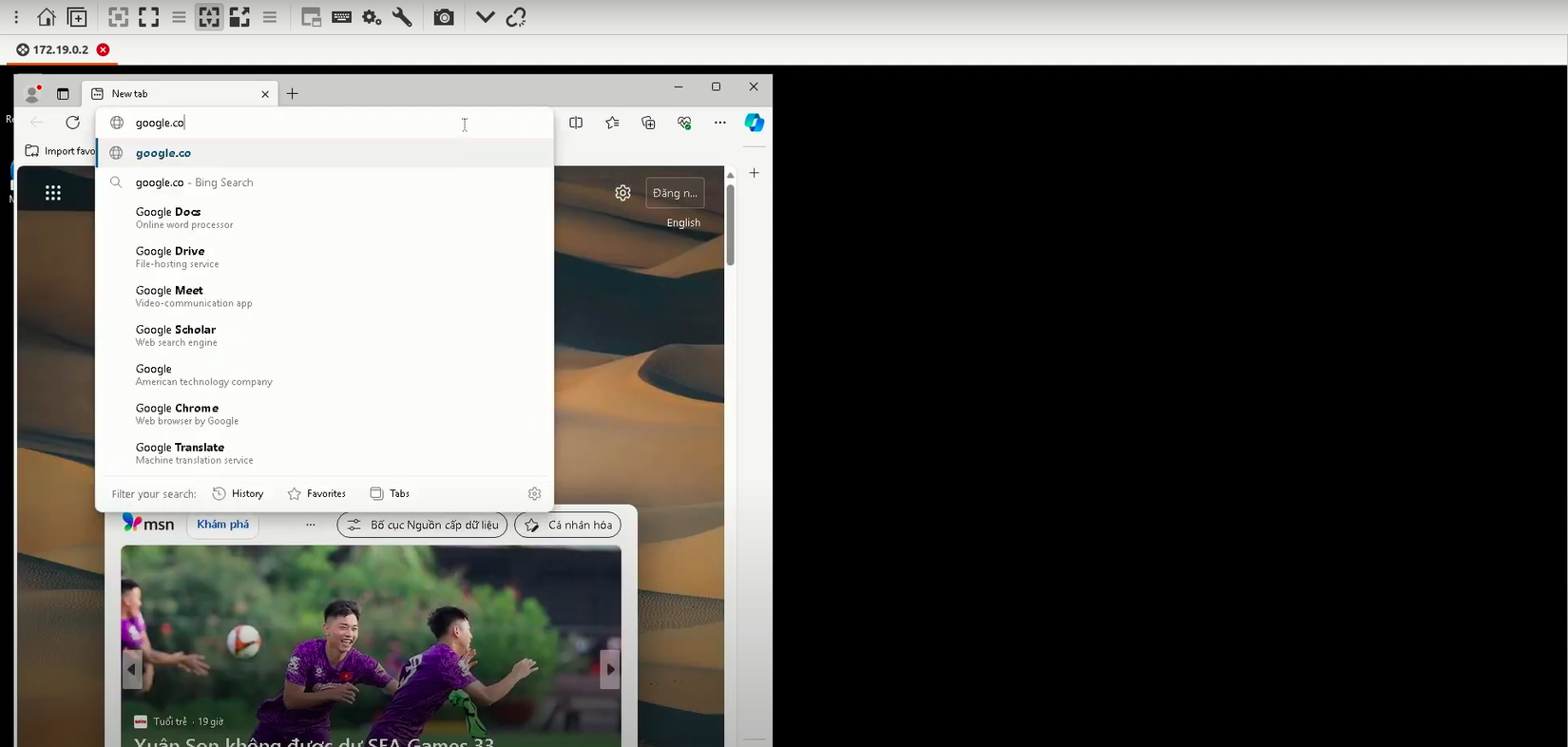The width and height of the screenshot is (1568, 747).
Task: Toggle the grab keyboard icon
Action: pyautogui.click(x=342, y=17)
